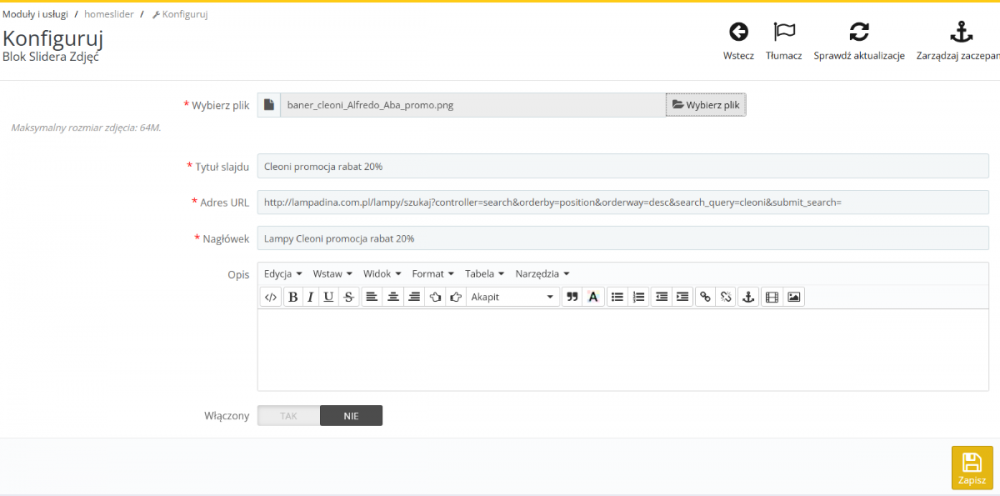Toggle strikethrough formatting
The height and width of the screenshot is (496, 1000).
[348, 297]
